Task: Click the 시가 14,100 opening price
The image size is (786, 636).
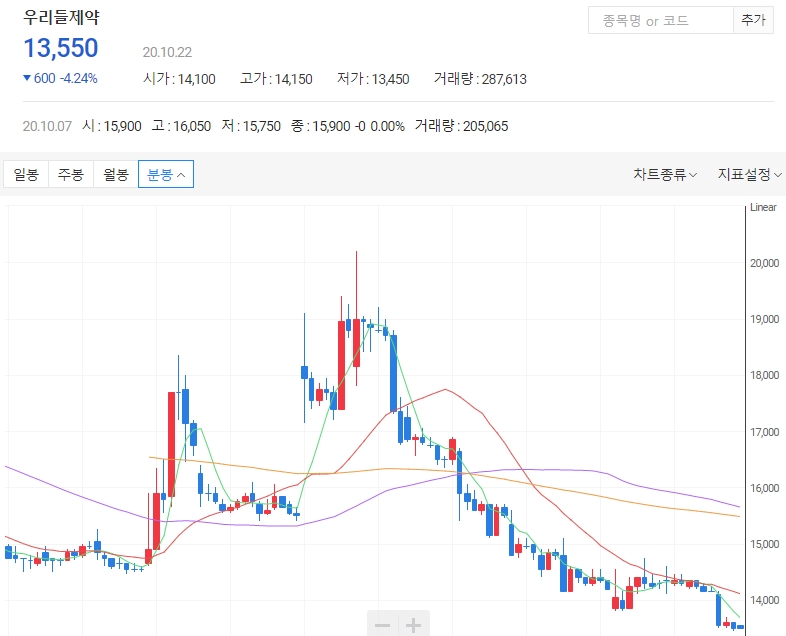Action: 179,79
